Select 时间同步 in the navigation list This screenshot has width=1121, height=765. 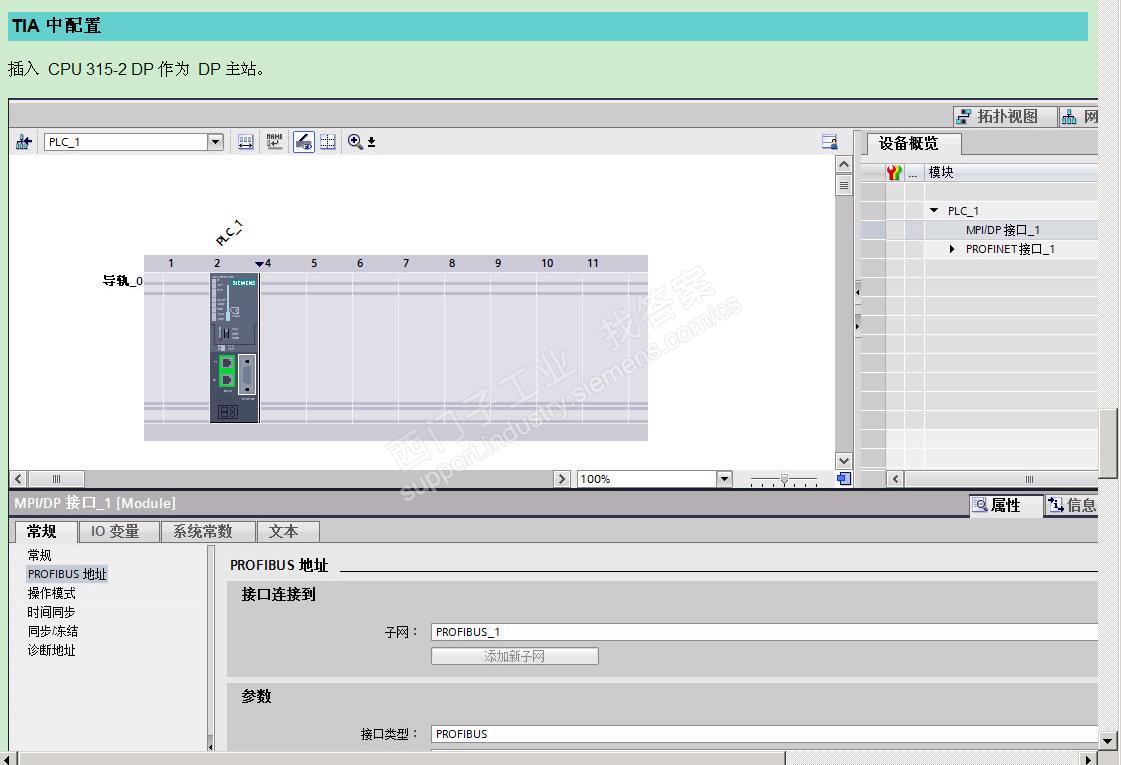click(51, 612)
